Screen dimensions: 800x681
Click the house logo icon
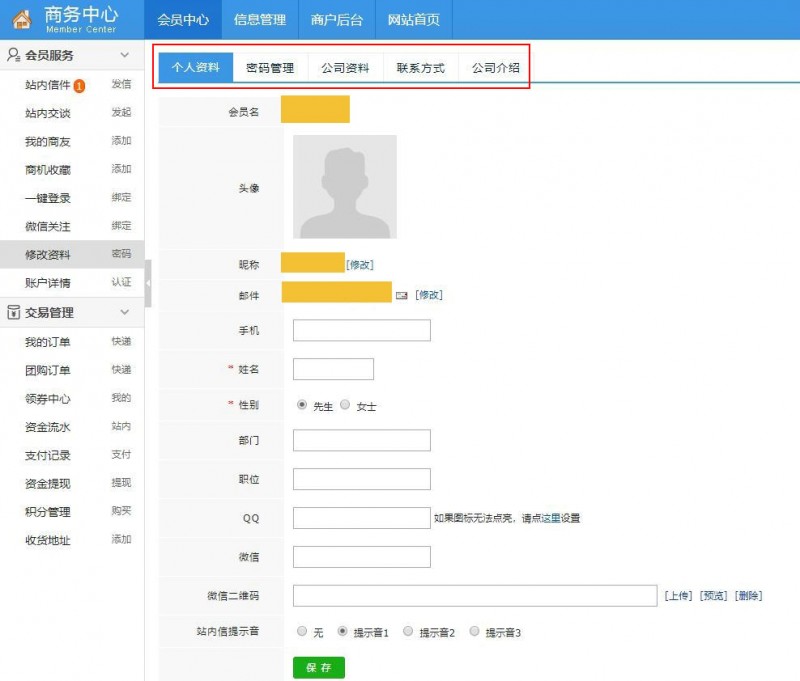click(21, 19)
